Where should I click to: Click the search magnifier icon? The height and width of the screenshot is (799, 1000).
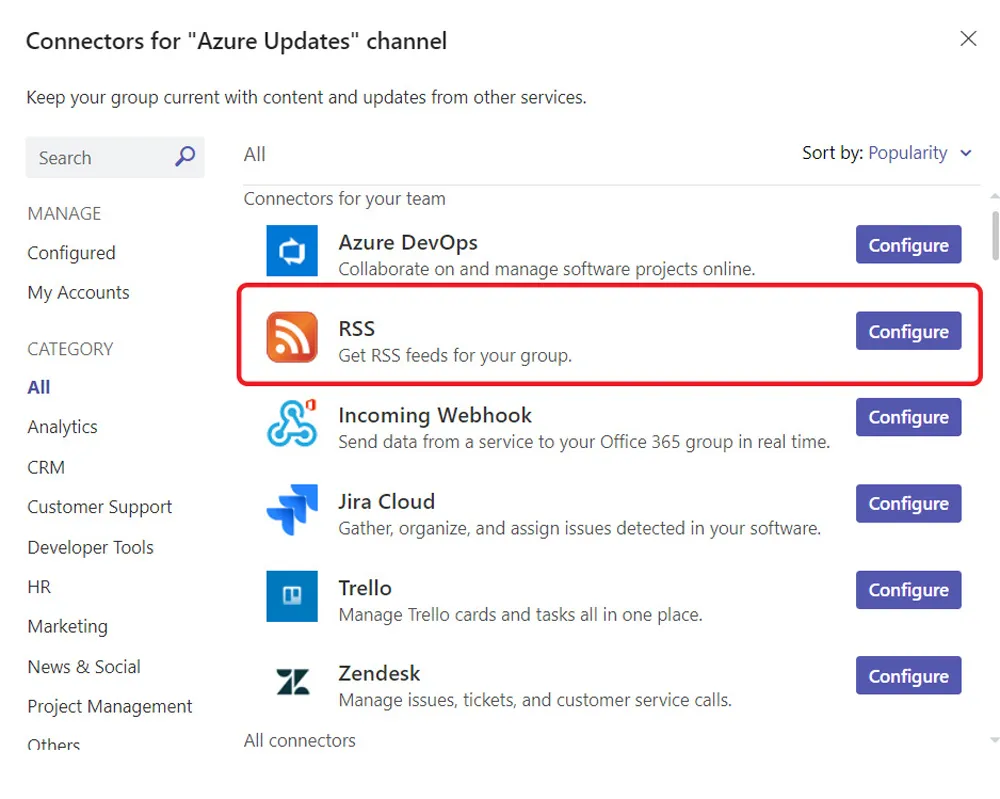point(185,156)
